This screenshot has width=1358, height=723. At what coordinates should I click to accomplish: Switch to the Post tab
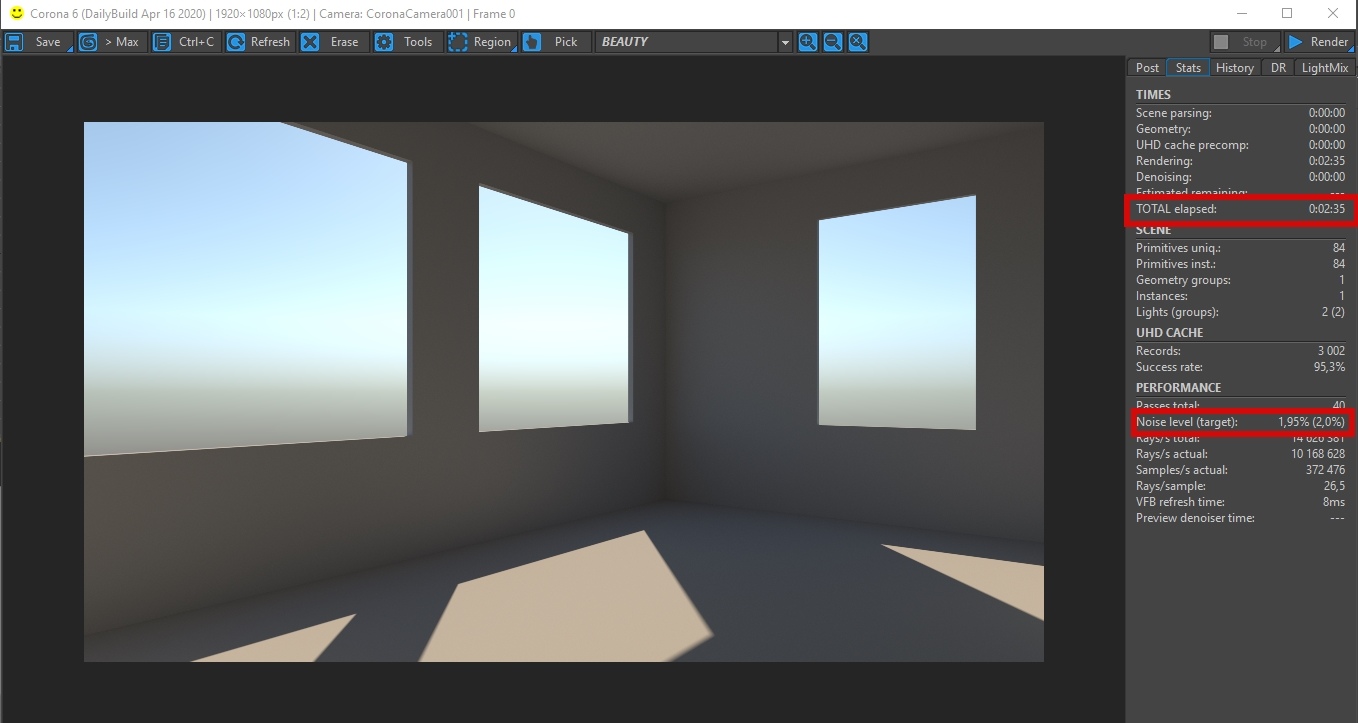click(1147, 68)
